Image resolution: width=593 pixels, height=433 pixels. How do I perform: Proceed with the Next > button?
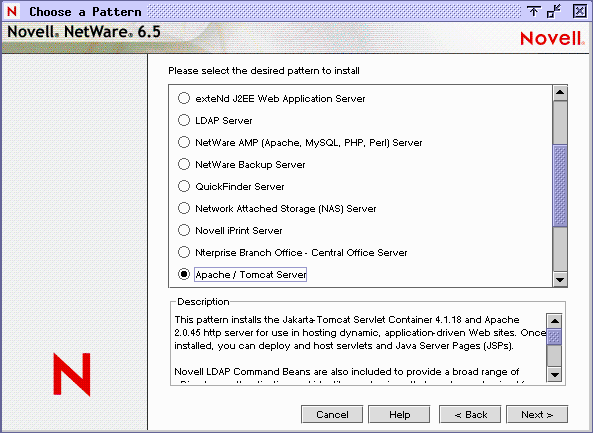pyautogui.click(x=537, y=414)
